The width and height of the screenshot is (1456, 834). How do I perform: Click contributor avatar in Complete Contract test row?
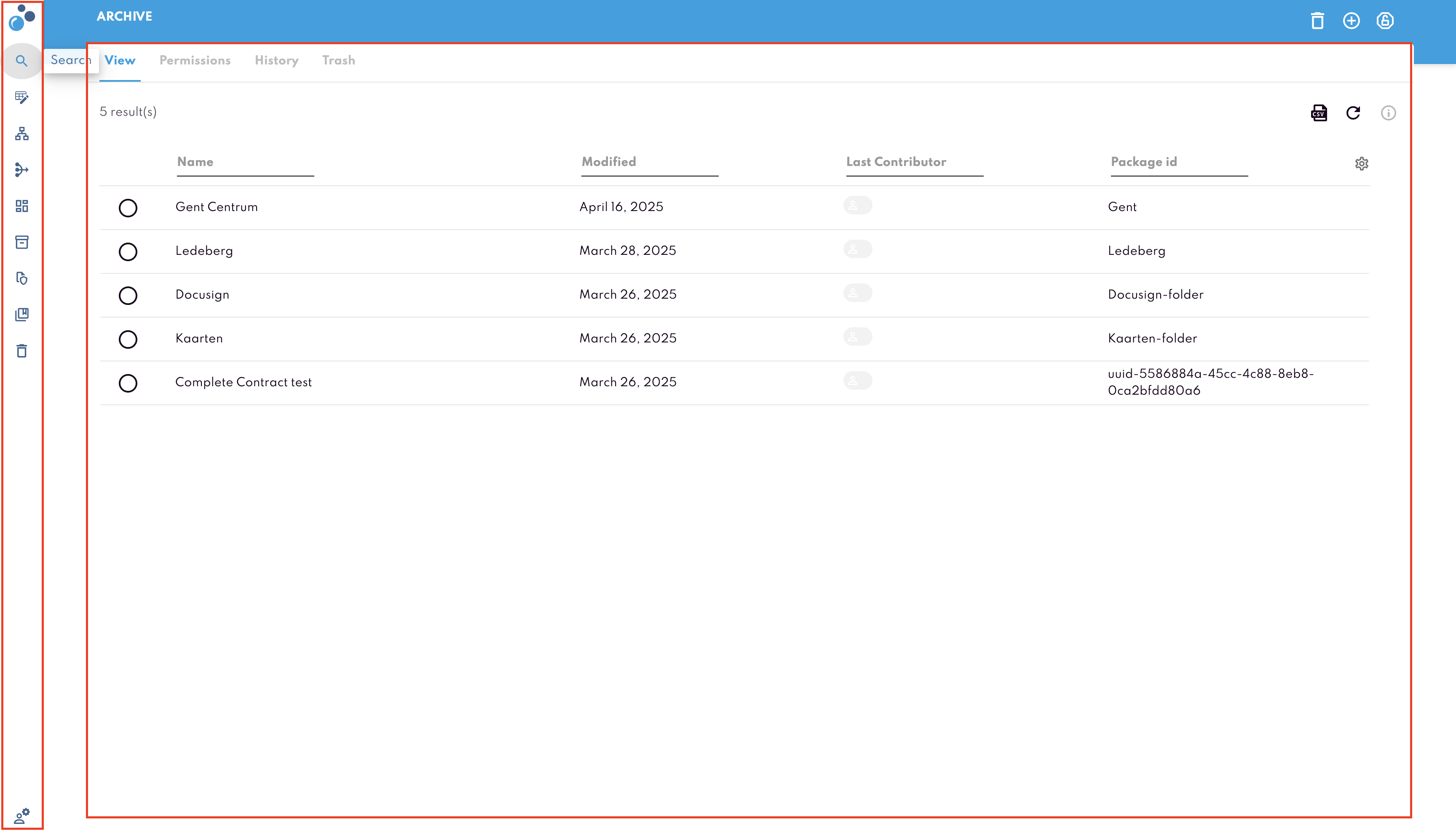pyautogui.click(x=857, y=380)
